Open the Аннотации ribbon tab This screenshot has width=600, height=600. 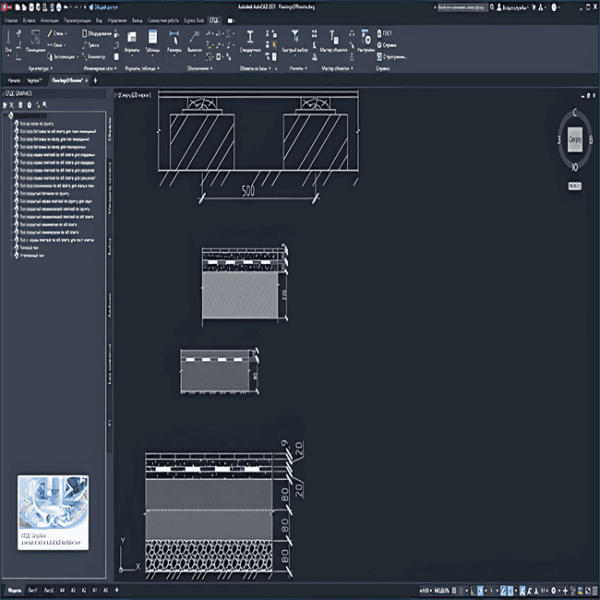[49, 20]
